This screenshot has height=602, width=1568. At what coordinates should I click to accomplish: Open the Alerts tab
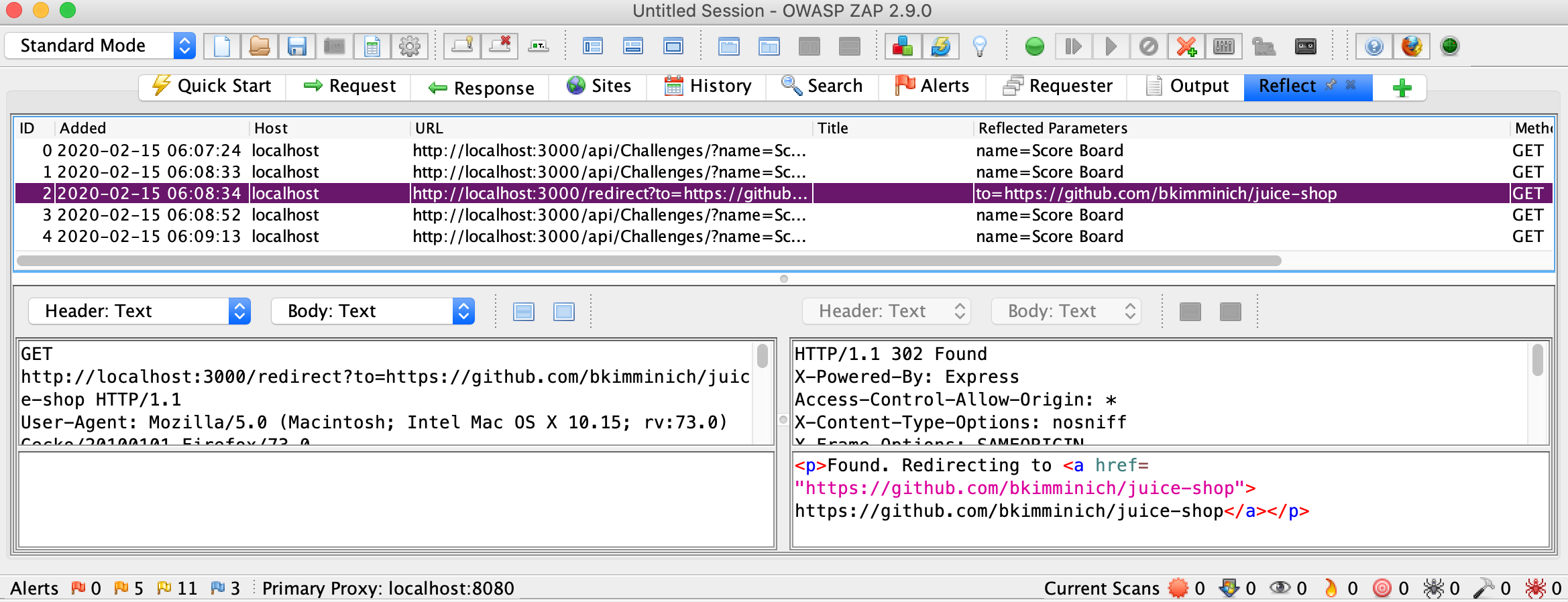[933, 86]
